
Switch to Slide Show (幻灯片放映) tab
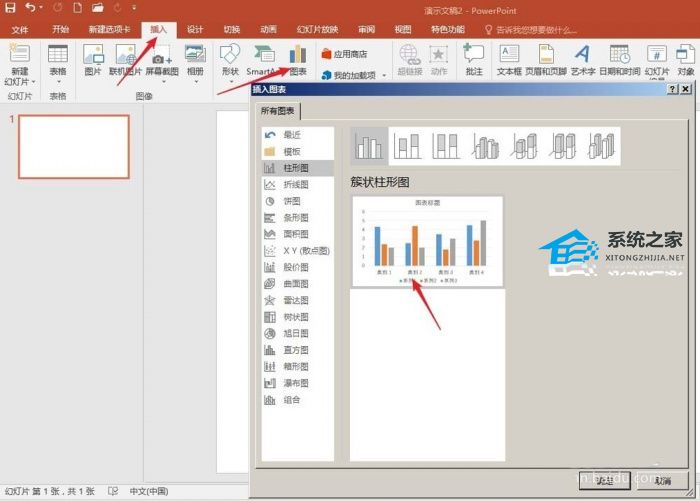pos(317,29)
